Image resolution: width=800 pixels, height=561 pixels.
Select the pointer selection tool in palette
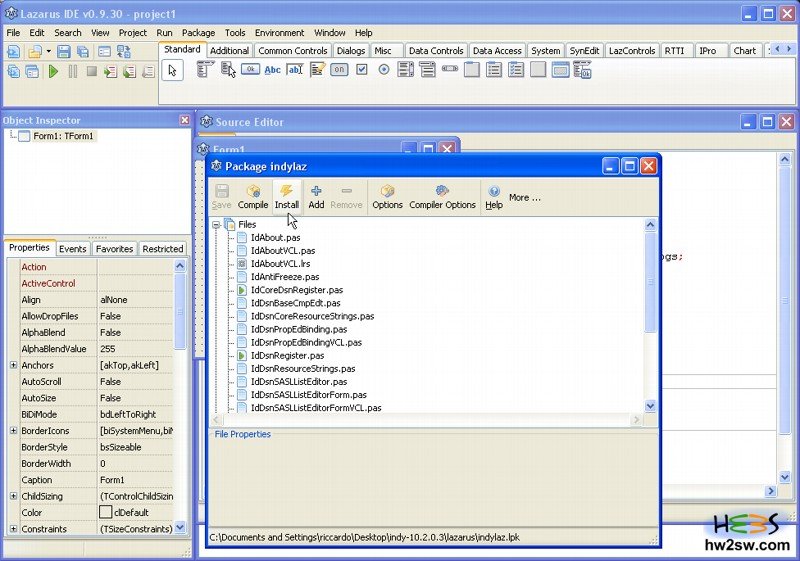click(x=172, y=70)
